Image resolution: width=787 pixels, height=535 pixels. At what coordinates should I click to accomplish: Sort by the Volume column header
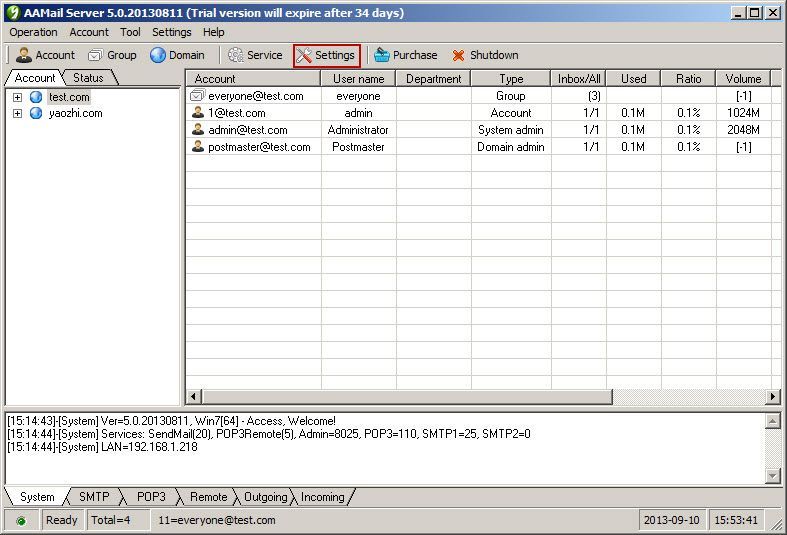coord(743,79)
